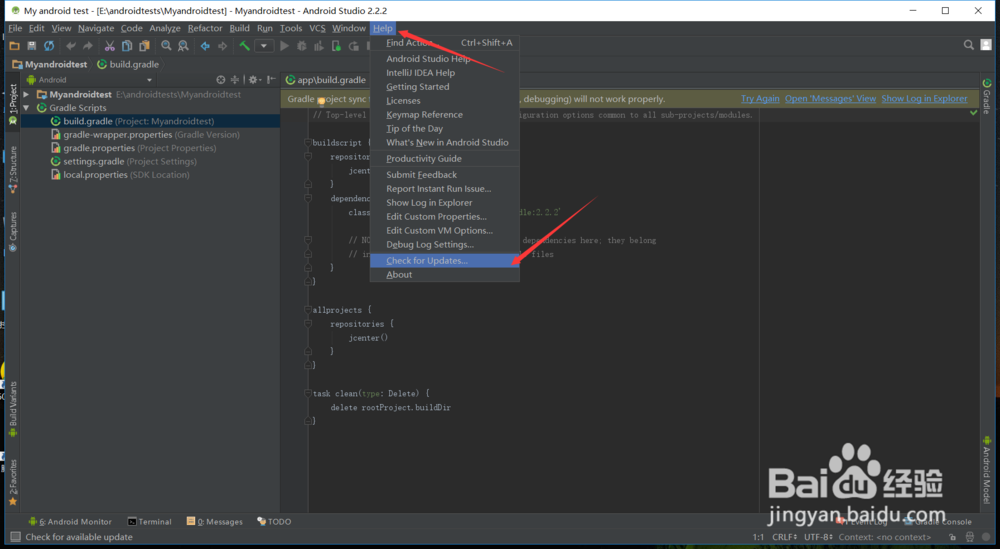Click the Open folder toolbar icon
Viewport: 1000px width, 549px height.
pyautogui.click(x=14, y=46)
